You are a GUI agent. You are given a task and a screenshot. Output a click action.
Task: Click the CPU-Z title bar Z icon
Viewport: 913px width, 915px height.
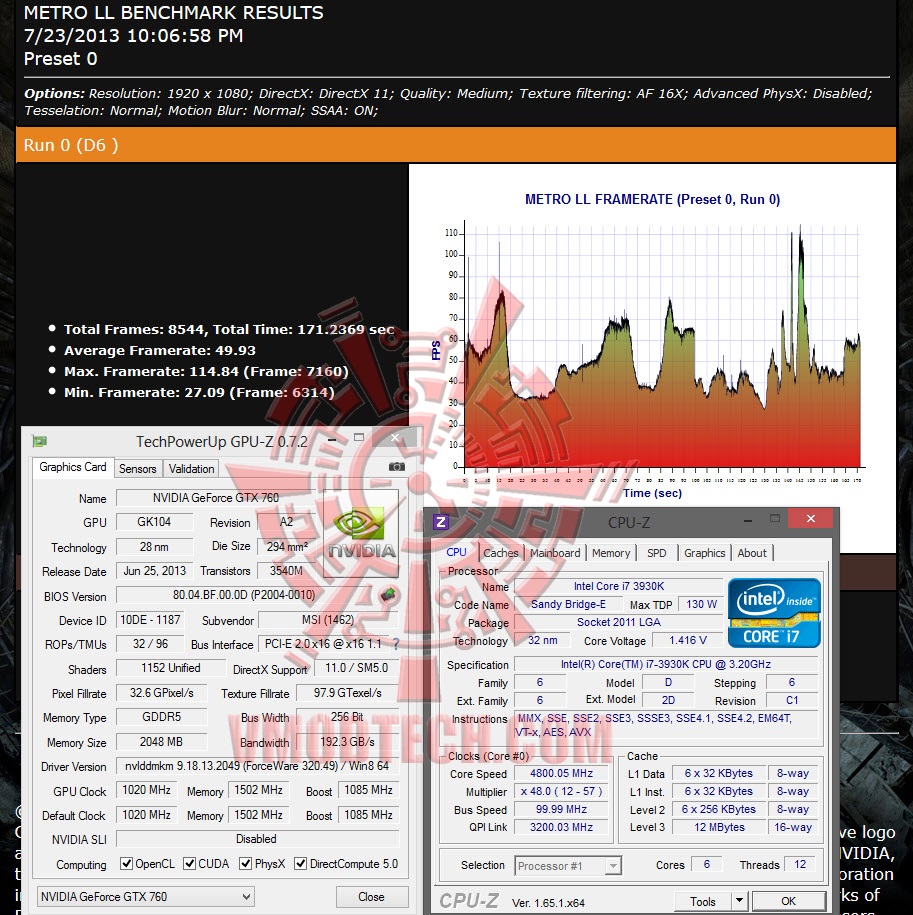point(441,522)
